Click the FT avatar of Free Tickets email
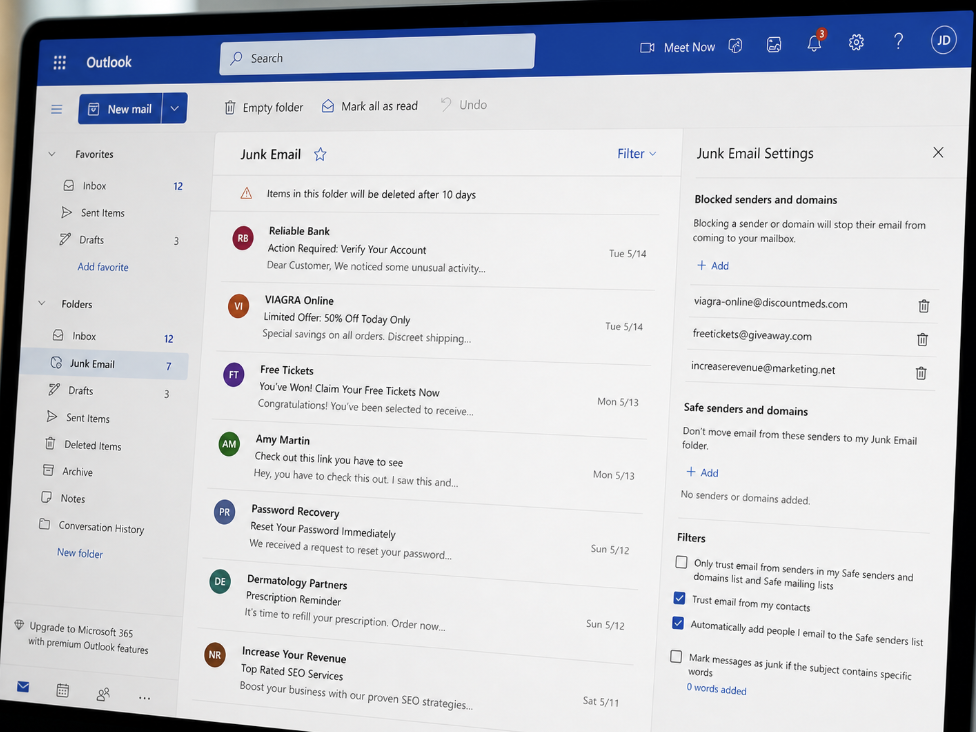This screenshot has width=976, height=732. click(234, 375)
